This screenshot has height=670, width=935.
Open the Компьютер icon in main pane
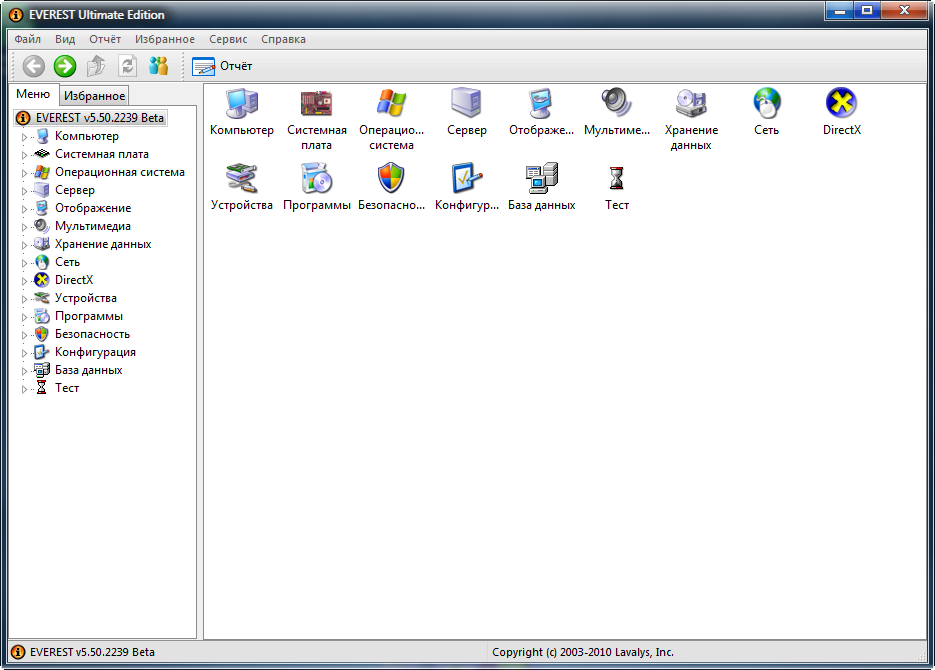tap(242, 104)
